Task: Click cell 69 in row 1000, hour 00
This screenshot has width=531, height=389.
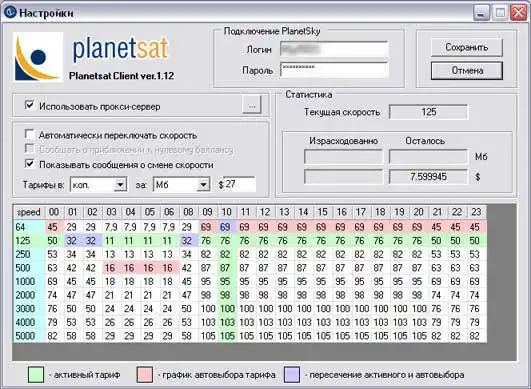Action: click(x=54, y=281)
